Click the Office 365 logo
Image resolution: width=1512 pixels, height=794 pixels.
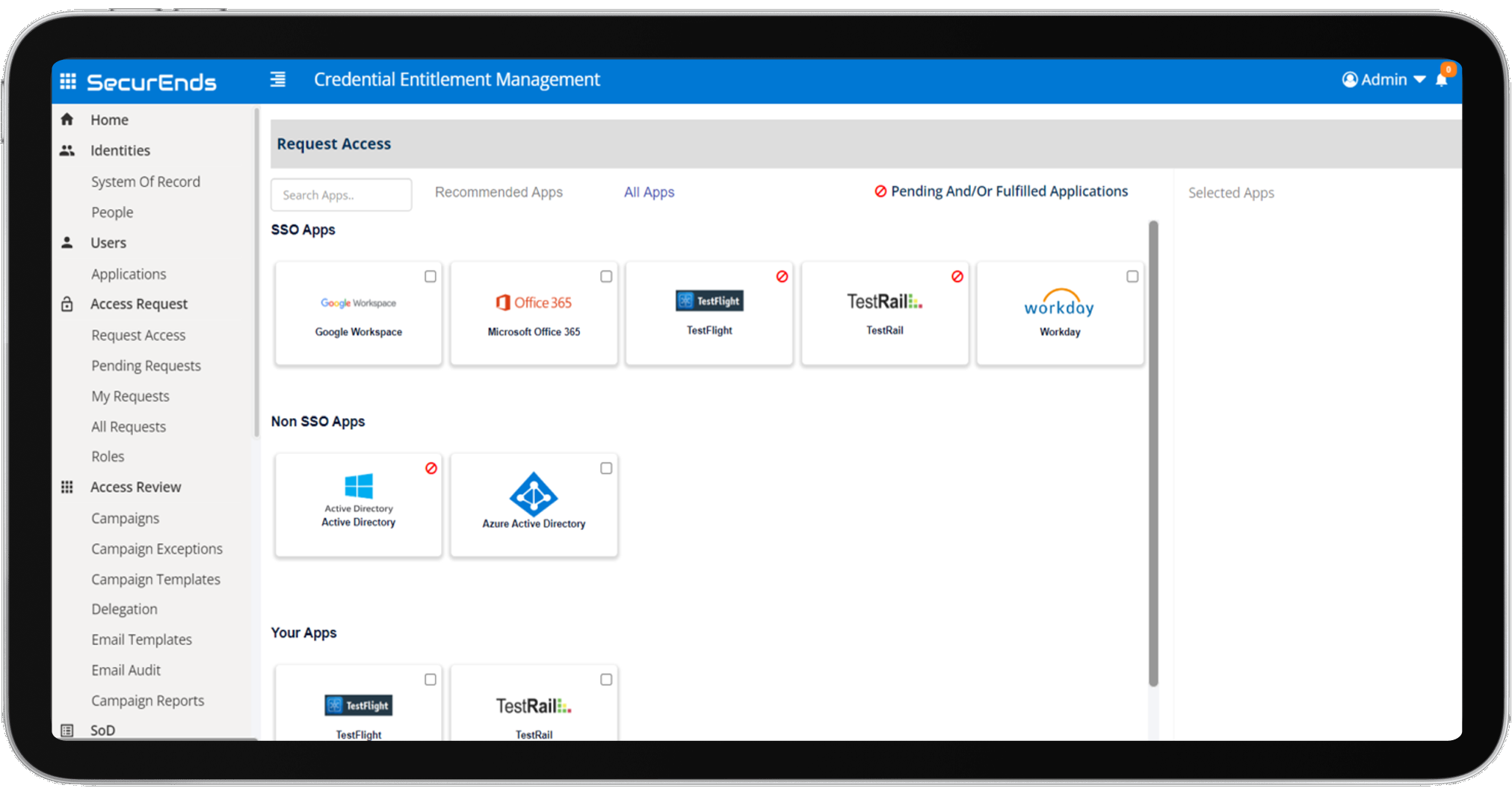[534, 302]
